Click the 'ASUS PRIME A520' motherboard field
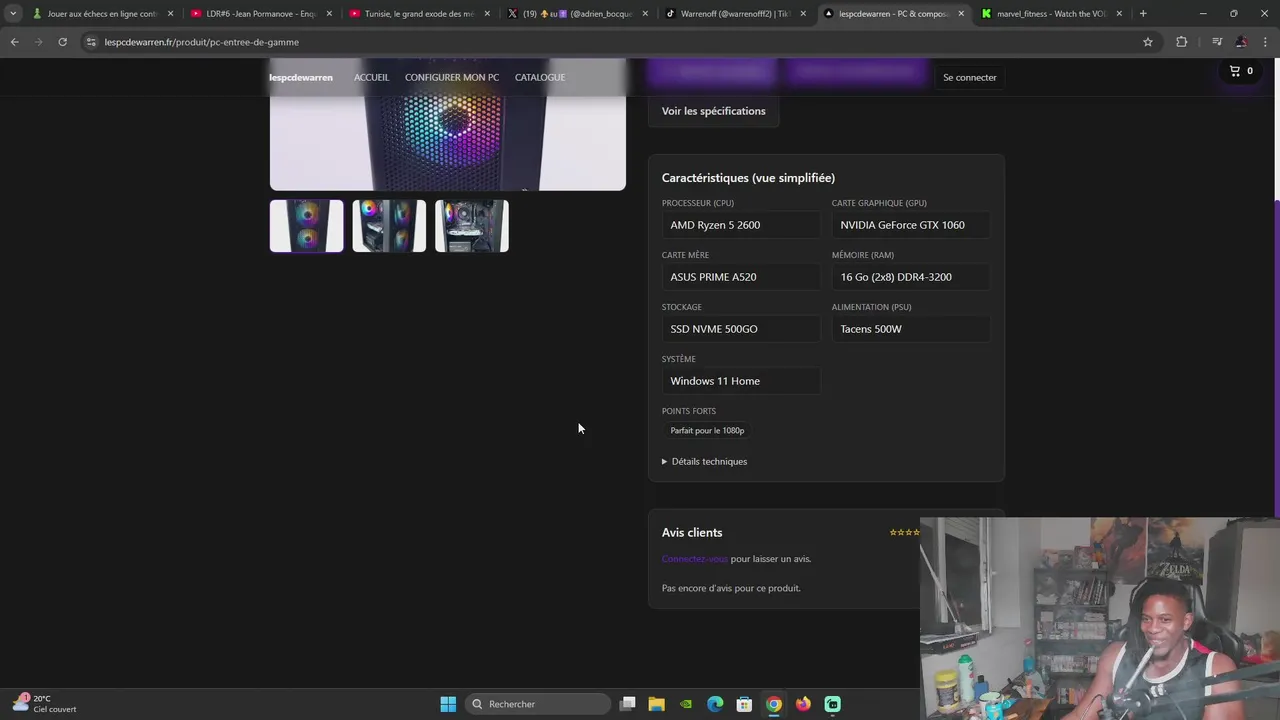The image size is (1280, 720). 741,277
